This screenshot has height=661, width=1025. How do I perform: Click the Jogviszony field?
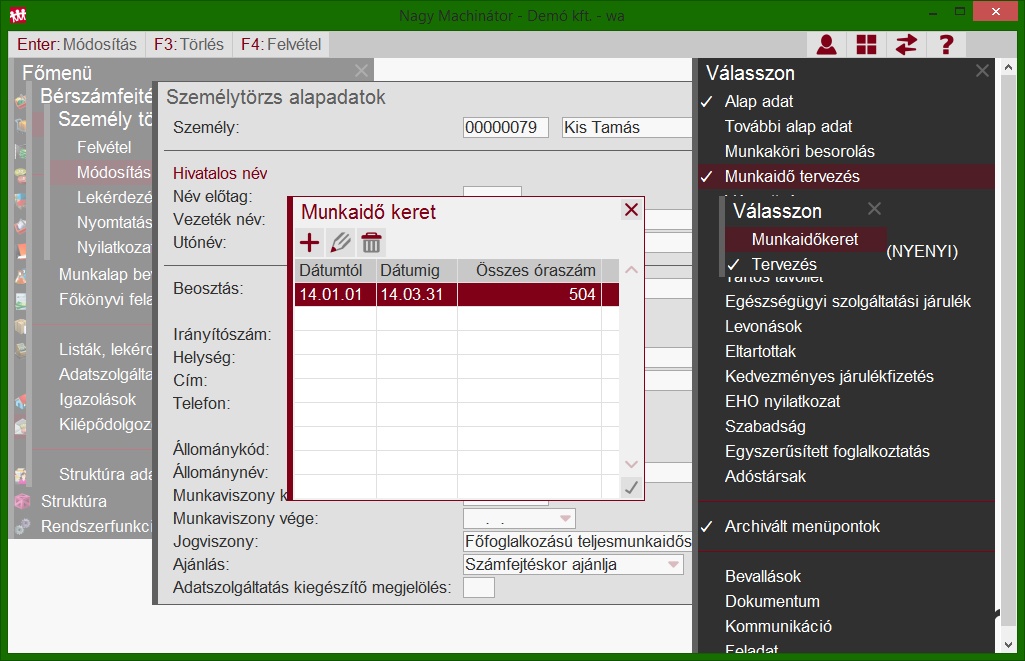click(577, 541)
